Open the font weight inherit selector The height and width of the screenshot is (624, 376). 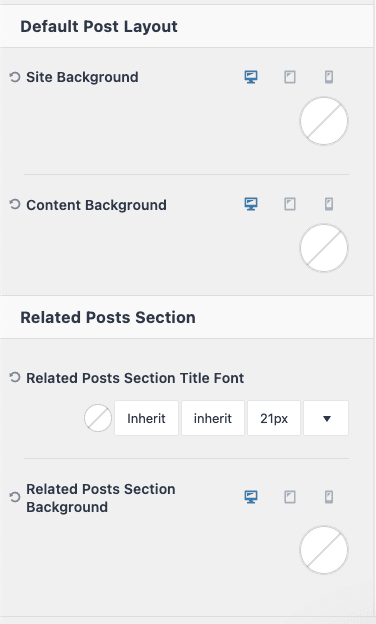[213, 418]
